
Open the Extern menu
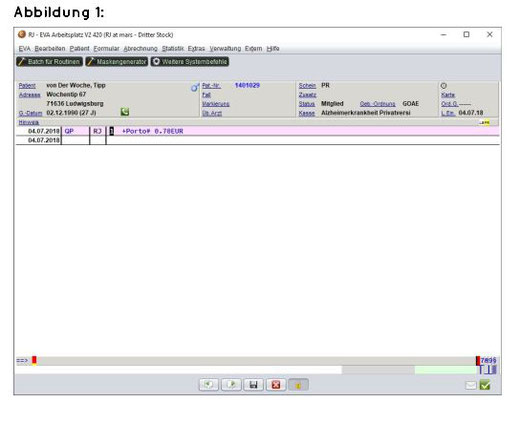(253, 49)
